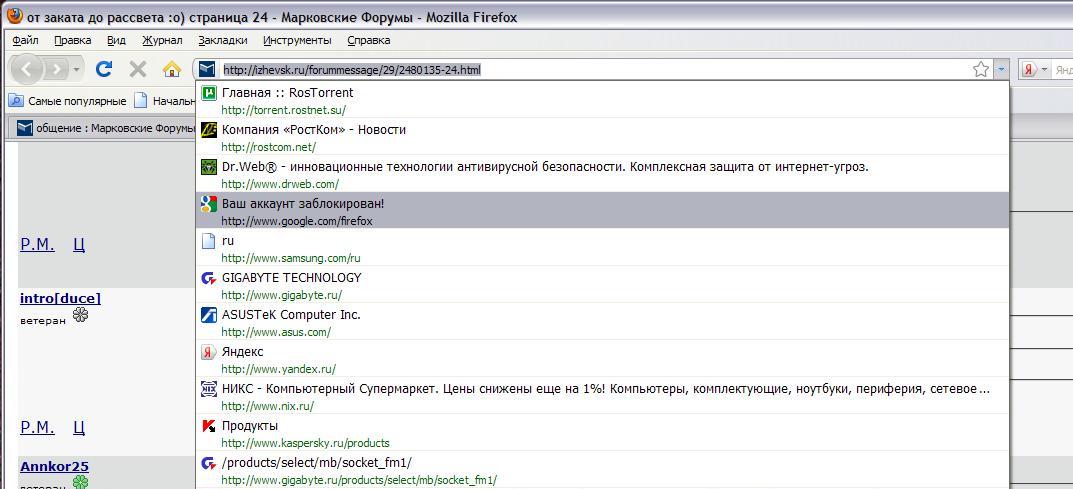Click the site identity icon in address bar

click(207, 69)
